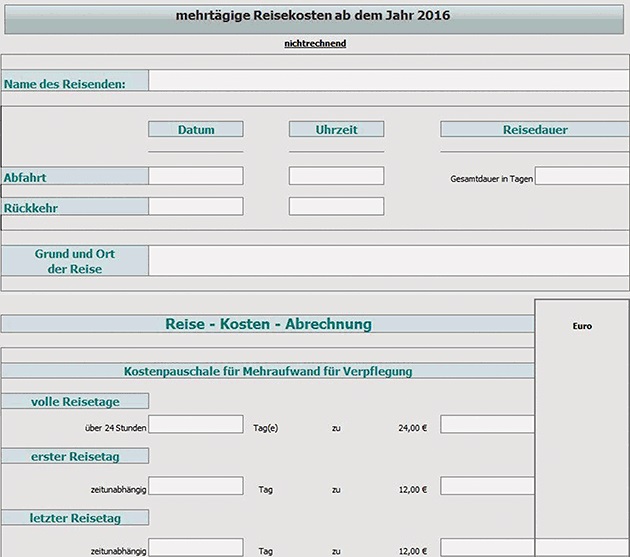Click the 'Uhrzeit' column header
The image size is (630, 557).
pos(336,129)
